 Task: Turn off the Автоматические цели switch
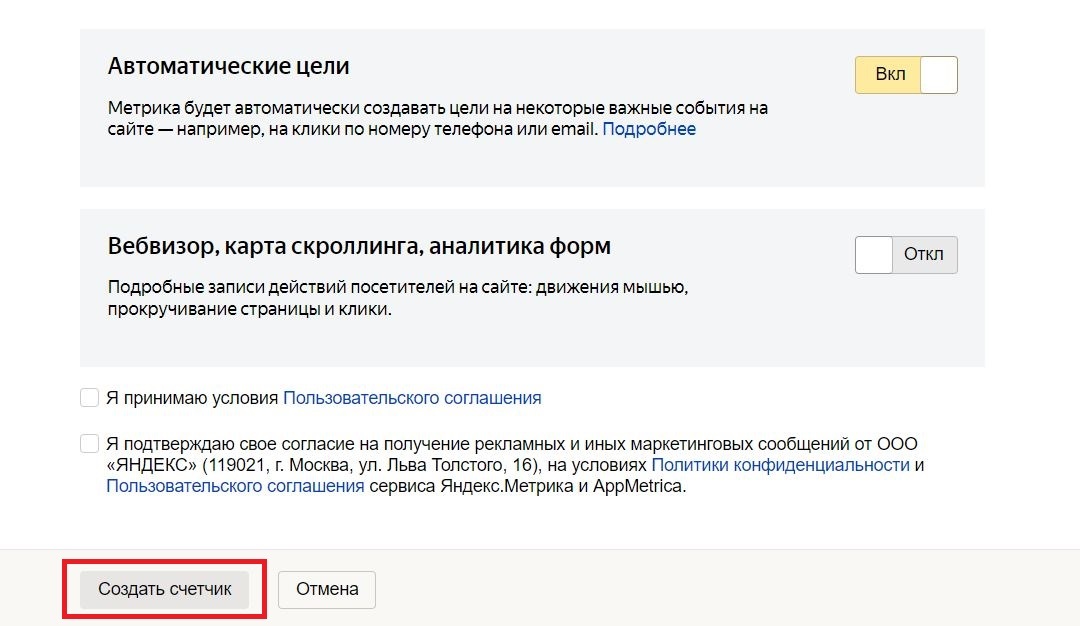tap(906, 75)
